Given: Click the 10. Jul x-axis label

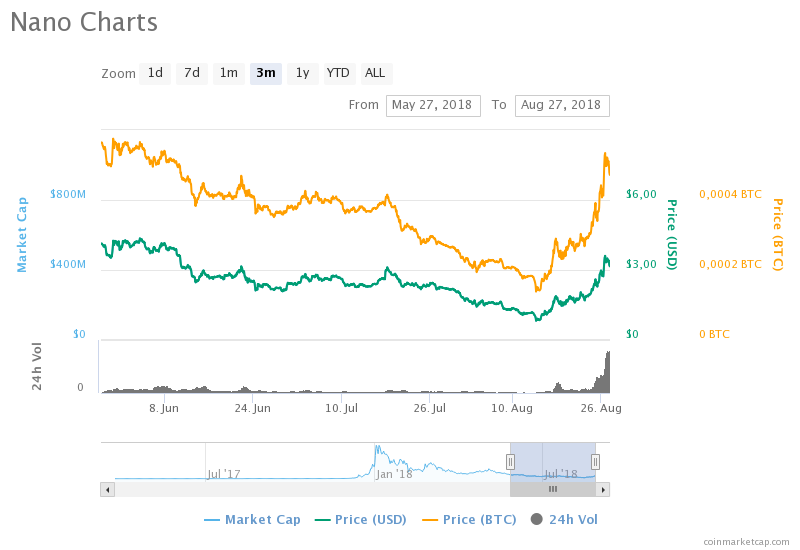Looking at the screenshot, I should point(341,408).
